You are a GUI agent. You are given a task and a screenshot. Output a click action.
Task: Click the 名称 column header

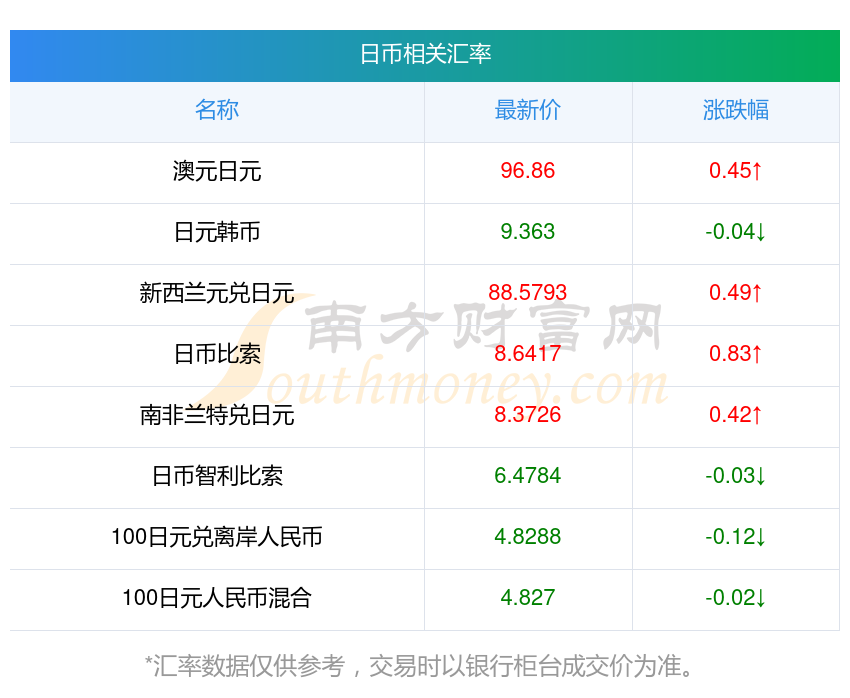click(217, 110)
